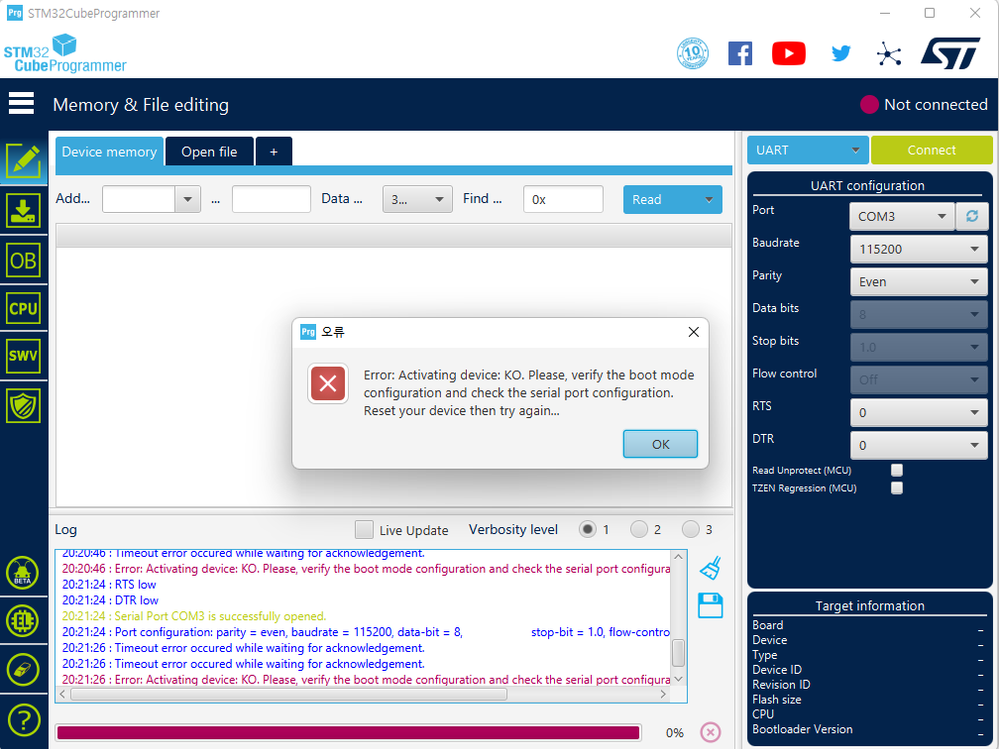
Task: Click the Size input field
Action: (x=271, y=199)
